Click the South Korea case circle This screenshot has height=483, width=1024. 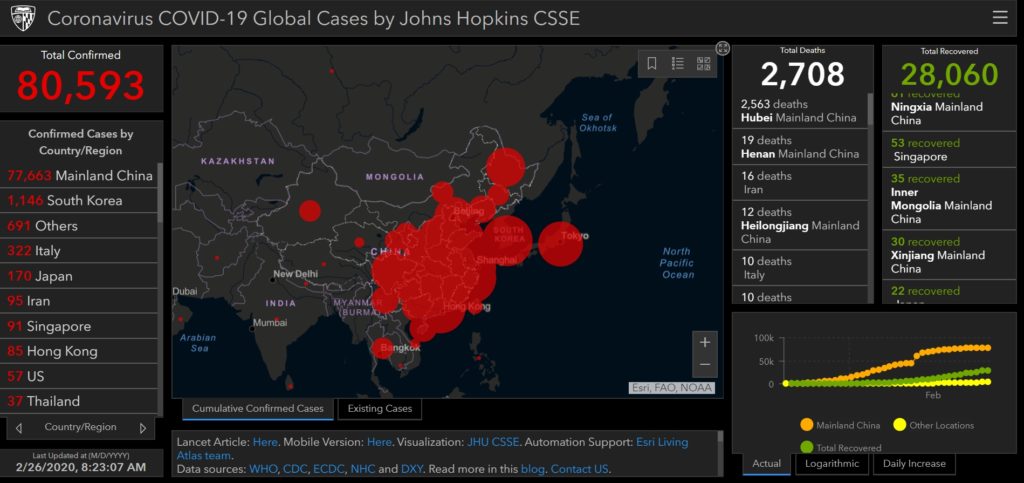507,241
